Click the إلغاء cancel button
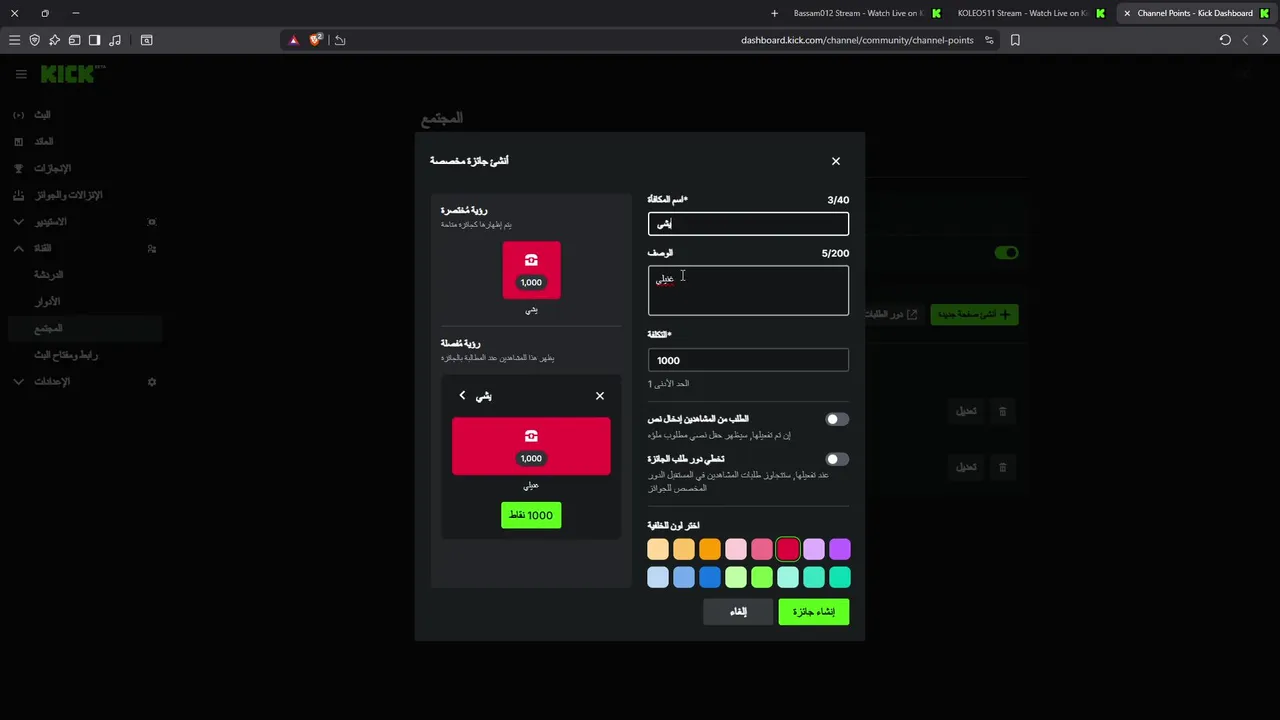The width and height of the screenshot is (1280, 720). click(x=738, y=612)
